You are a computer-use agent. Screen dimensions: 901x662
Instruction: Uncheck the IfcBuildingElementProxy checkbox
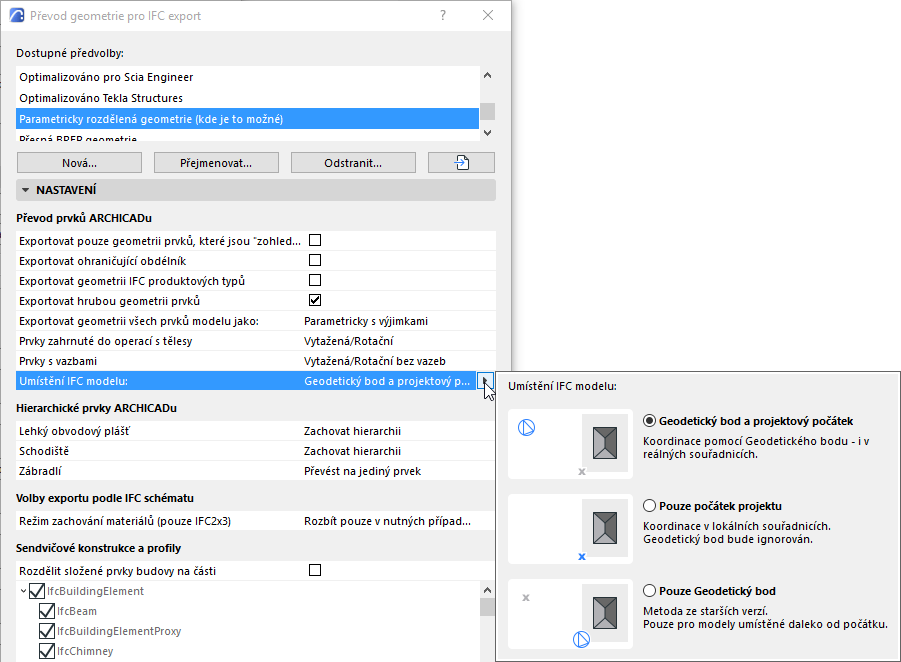click(x=47, y=631)
